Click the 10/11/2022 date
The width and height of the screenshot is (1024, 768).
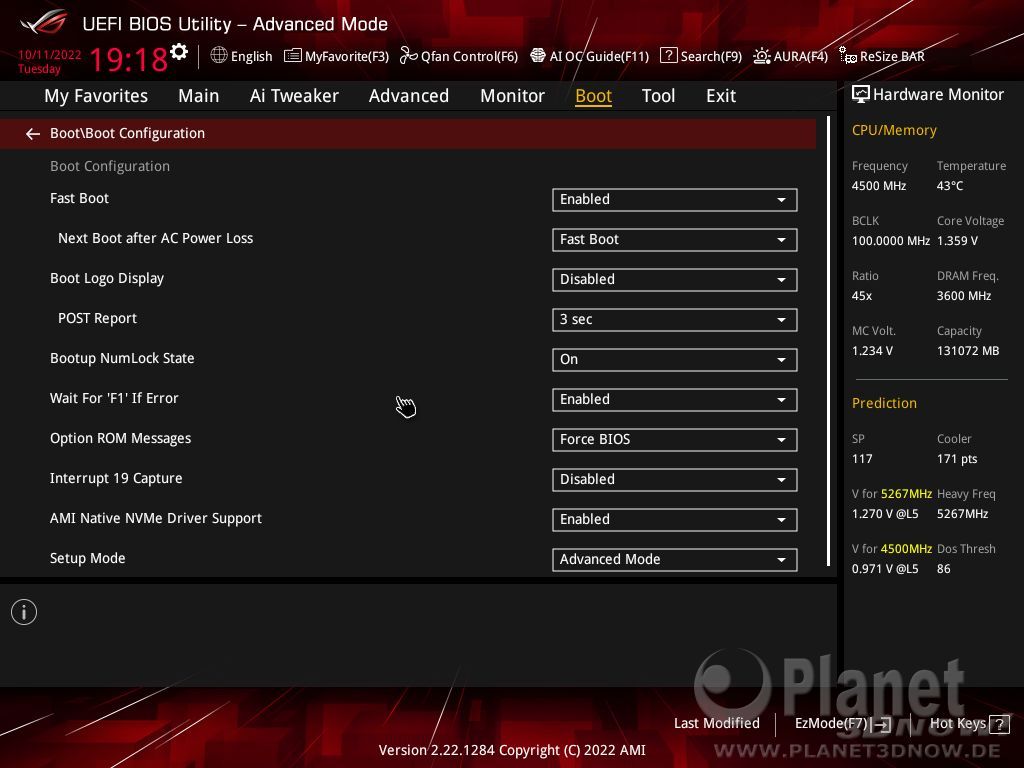(x=50, y=55)
